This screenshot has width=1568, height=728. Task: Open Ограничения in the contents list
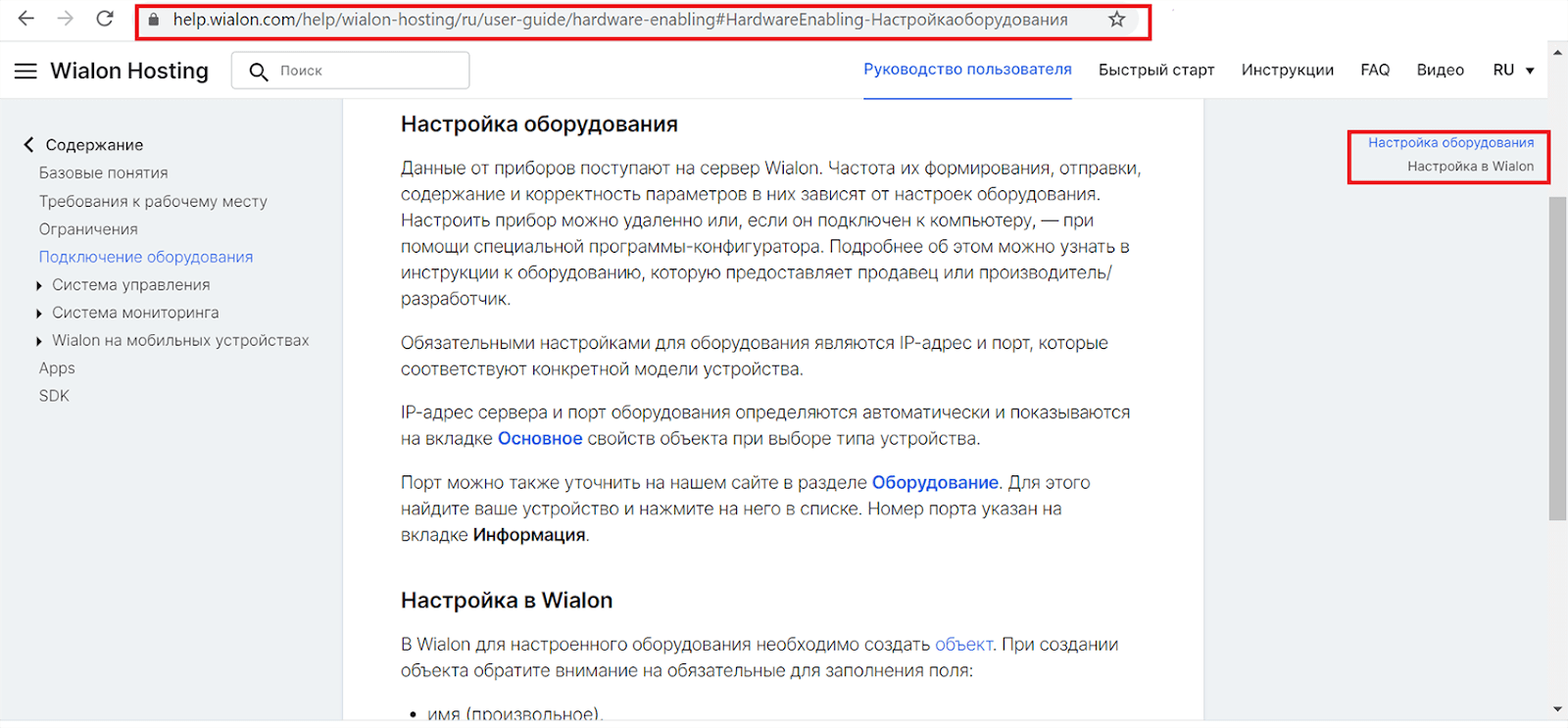(x=88, y=228)
